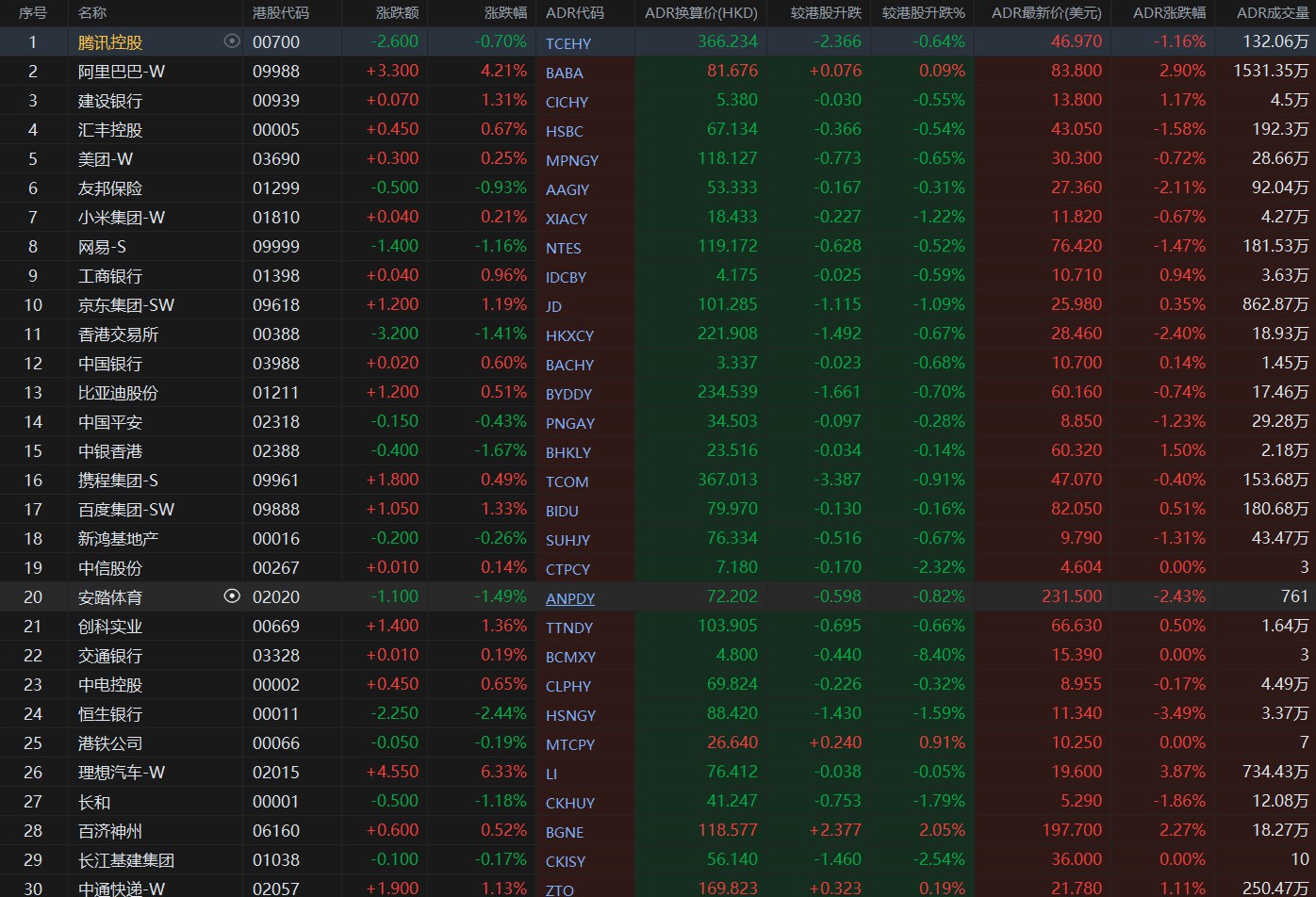Image resolution: width=1316 pixels, height=897 pixels.
Task: Open the ANPDY ADR code link
Action: 570,598
